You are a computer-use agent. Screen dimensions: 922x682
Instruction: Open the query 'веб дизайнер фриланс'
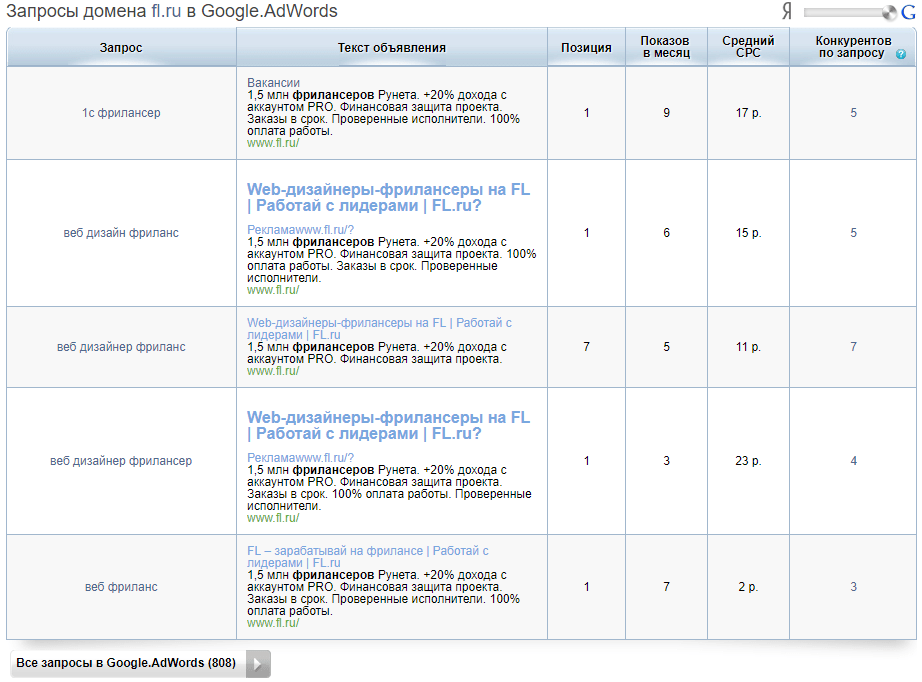click(121, 347)
